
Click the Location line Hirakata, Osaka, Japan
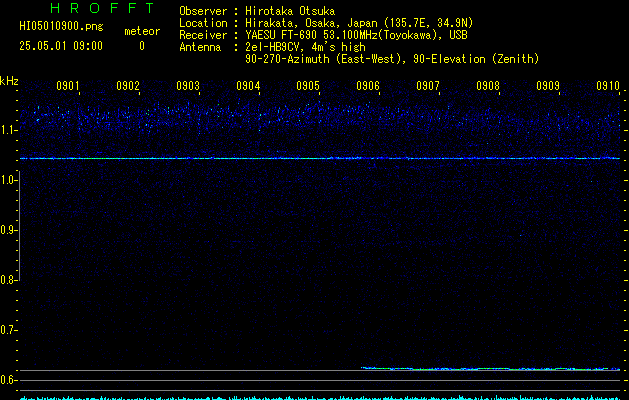[x=326, y=23]
